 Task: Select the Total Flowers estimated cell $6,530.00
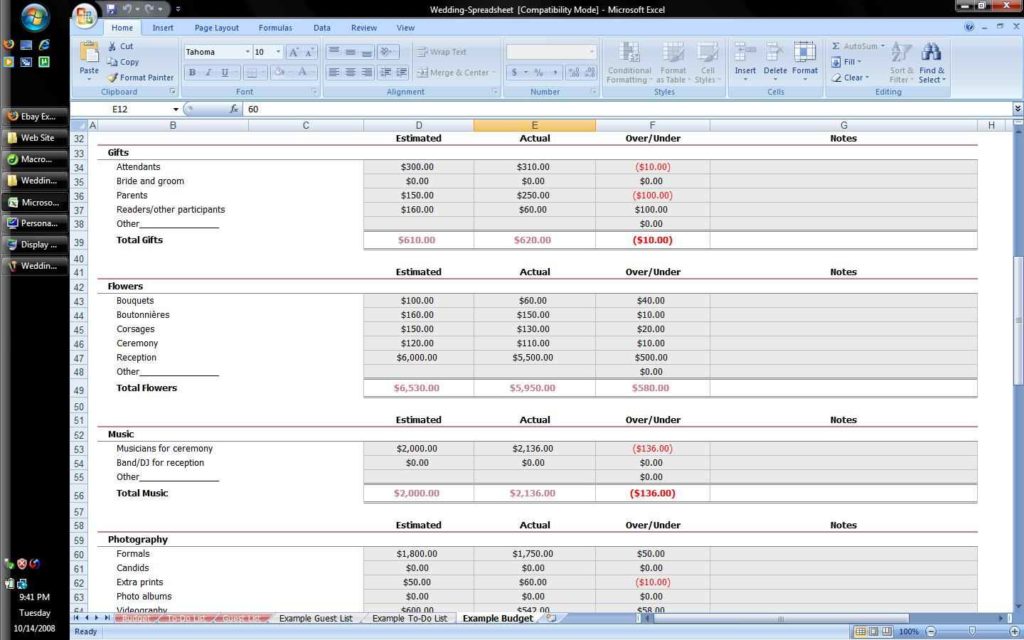pyautogui.click(x=418, y=388)
